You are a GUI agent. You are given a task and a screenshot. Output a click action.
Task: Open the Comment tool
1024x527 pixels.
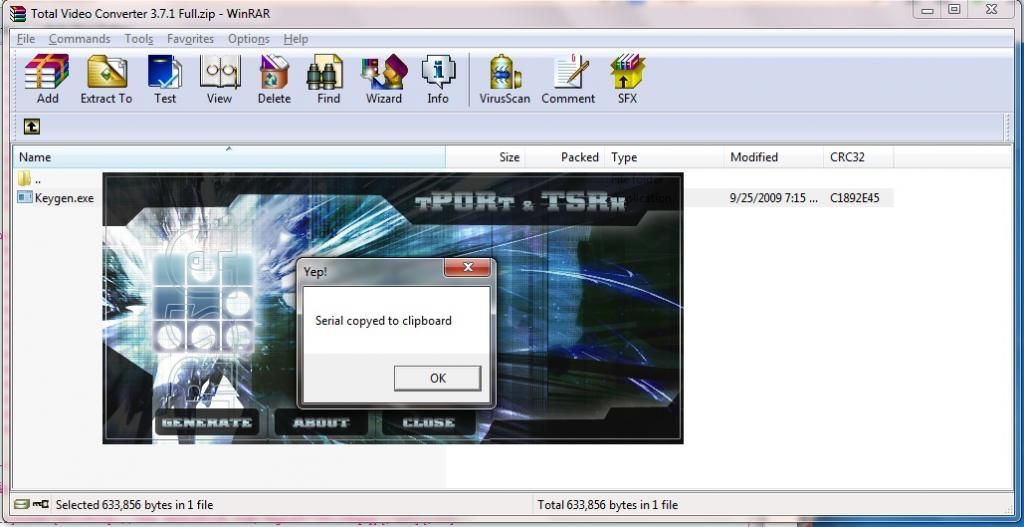[x=568, y=79]
